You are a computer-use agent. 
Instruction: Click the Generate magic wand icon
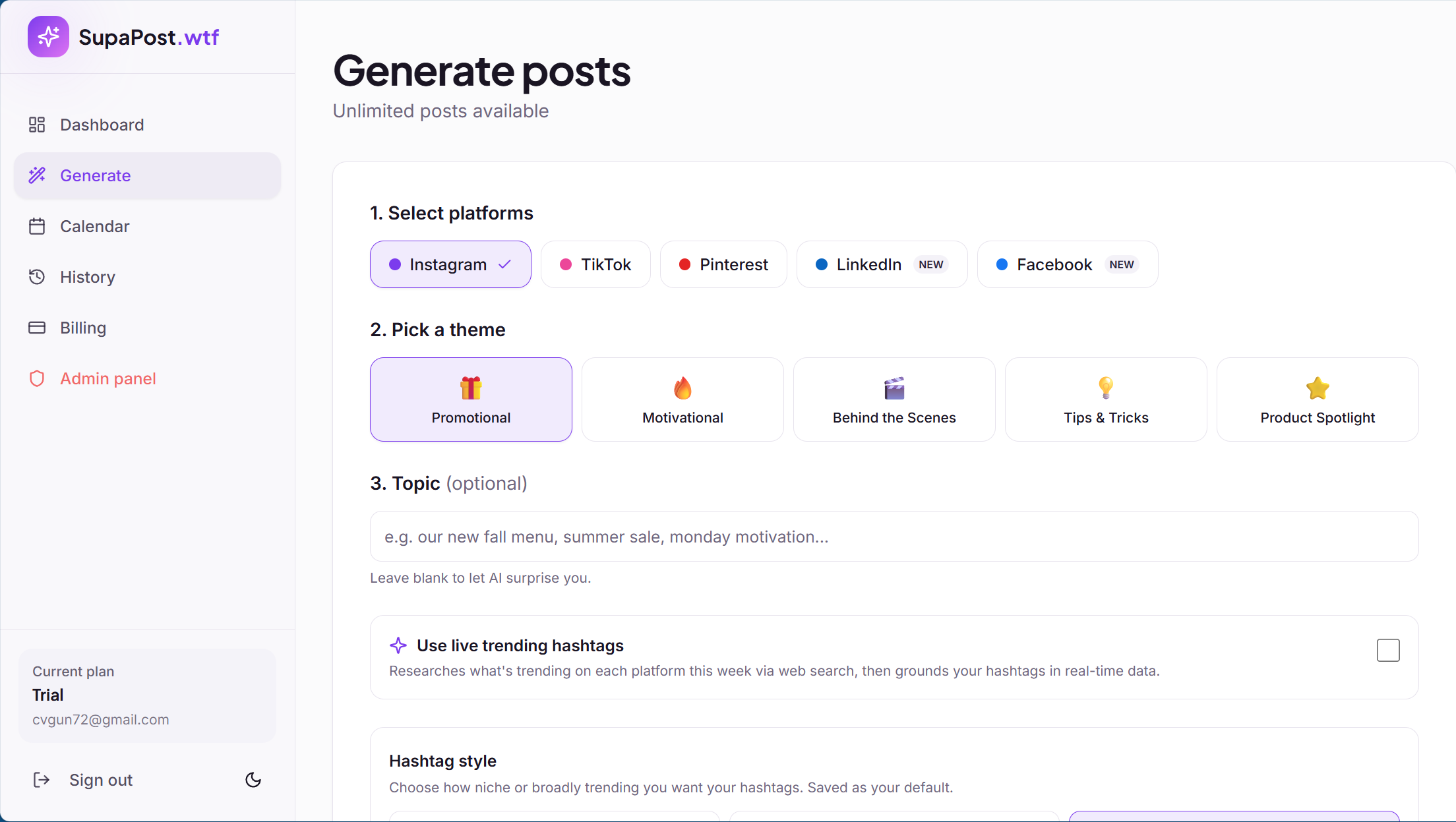point(37,175)
